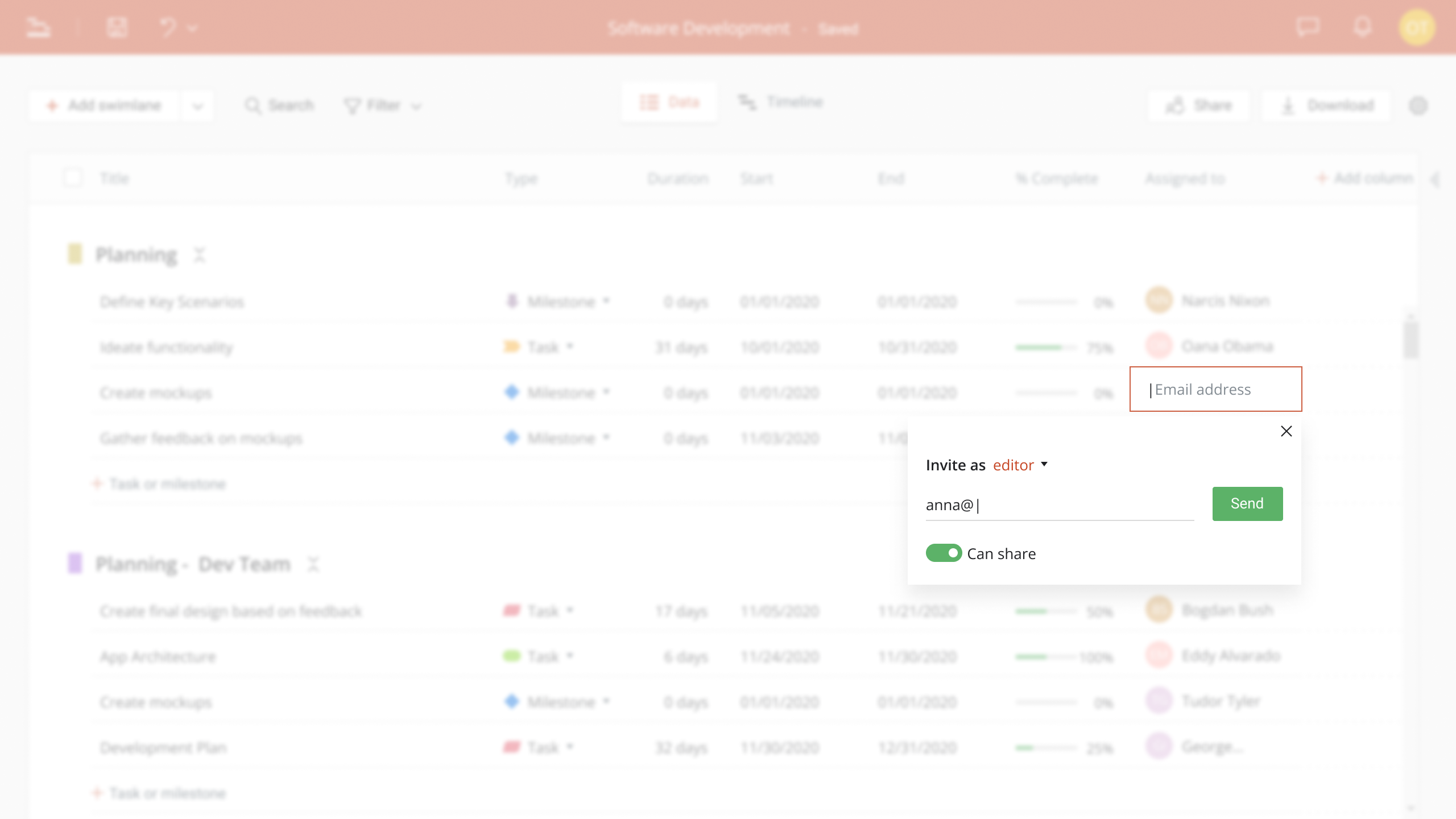
Task: Open the Add swimlane dropdown chevron
Action: [198, 105]
